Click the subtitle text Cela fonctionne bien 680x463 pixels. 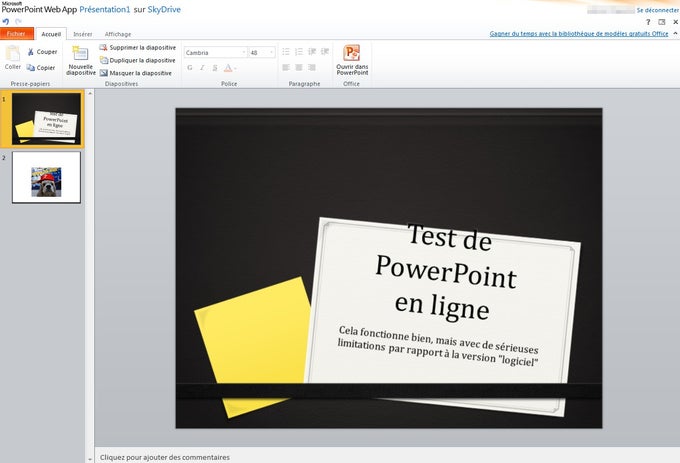(x=437, y=346)
